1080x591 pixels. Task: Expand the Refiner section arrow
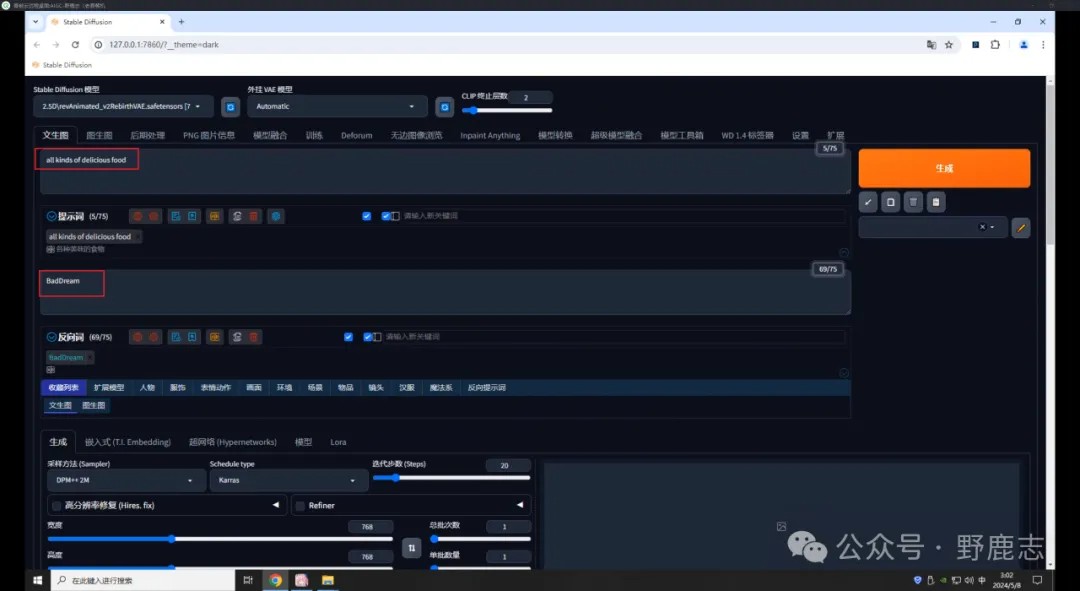[520, 505]
